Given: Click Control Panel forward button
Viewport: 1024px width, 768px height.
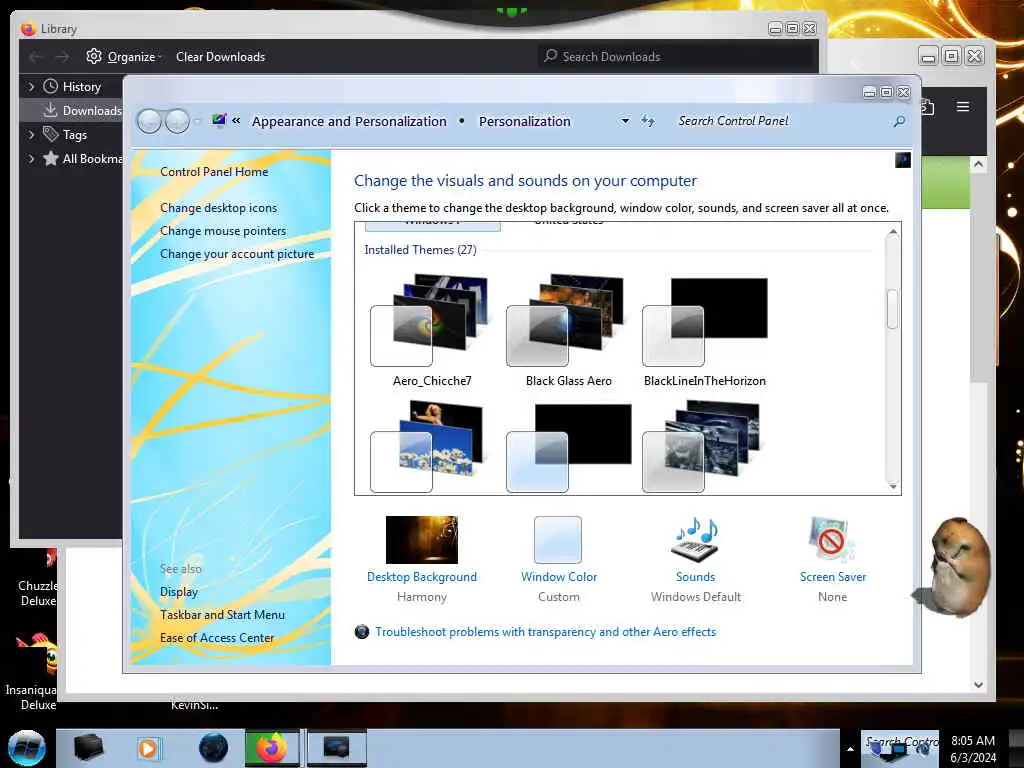Looking at the screenshot, I should pos(177,121).
